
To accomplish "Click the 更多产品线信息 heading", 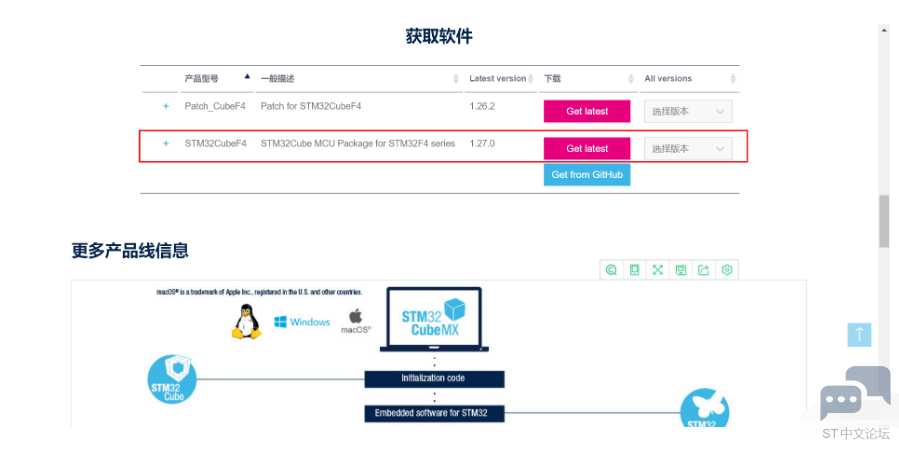I will coord(130,251).
